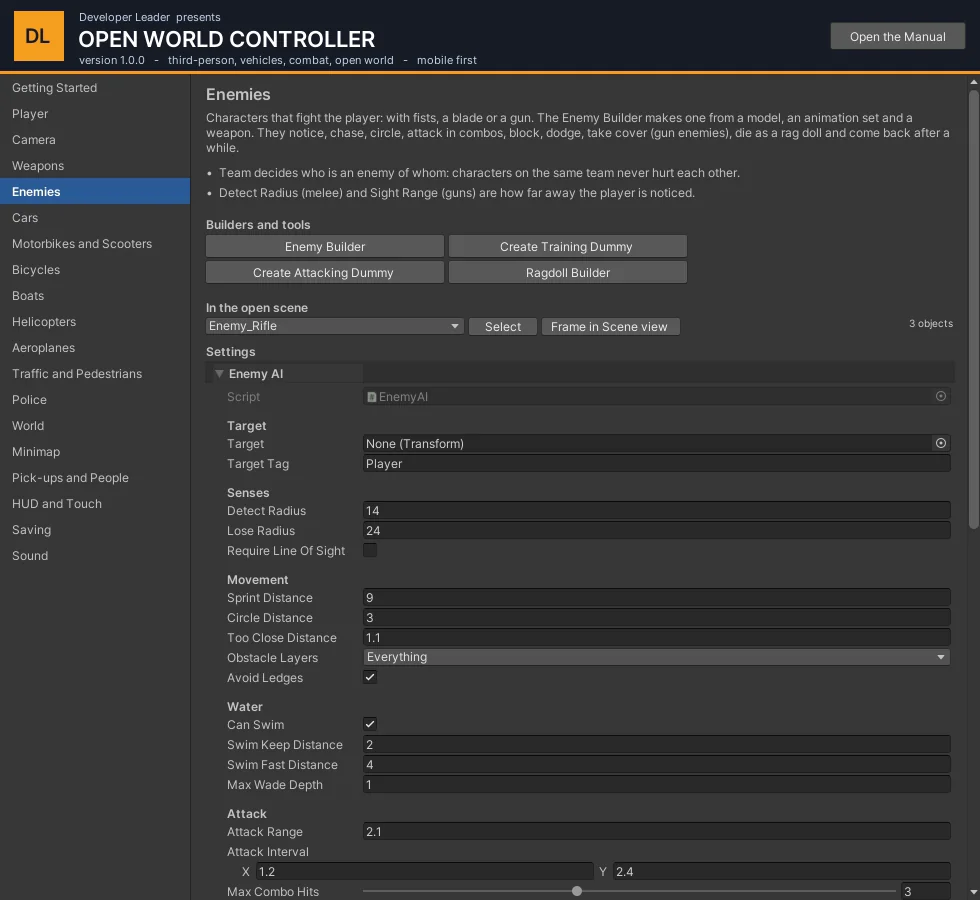Click the vertical scrollbar thumb
The image size is (980, 900).
pos(974,309)
